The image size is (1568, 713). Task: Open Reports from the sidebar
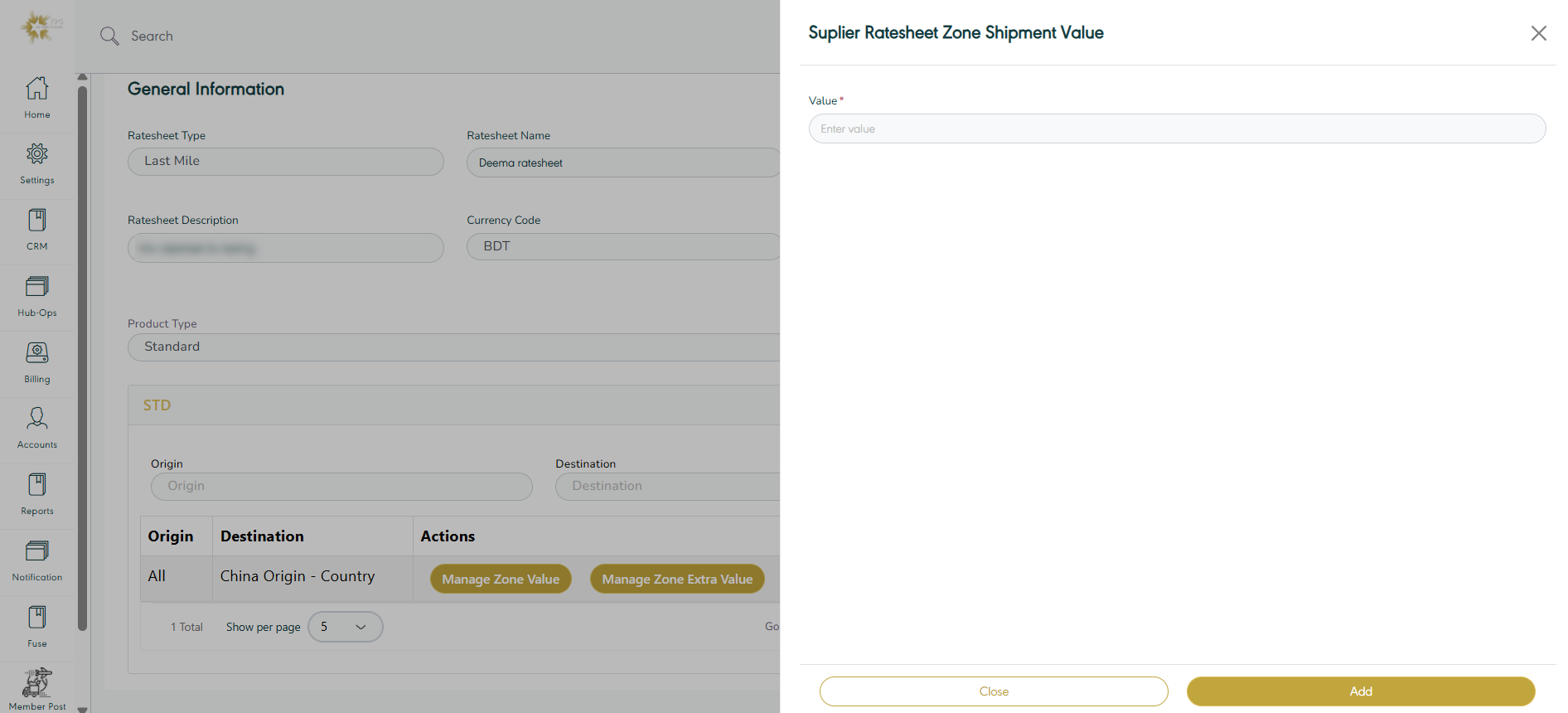[x=37, y=485]
